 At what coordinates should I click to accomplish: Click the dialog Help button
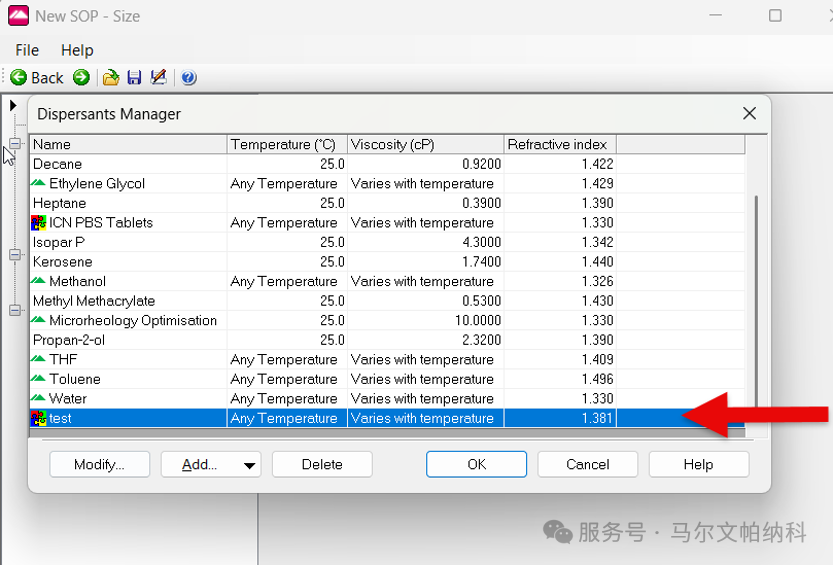click(699, 464)
